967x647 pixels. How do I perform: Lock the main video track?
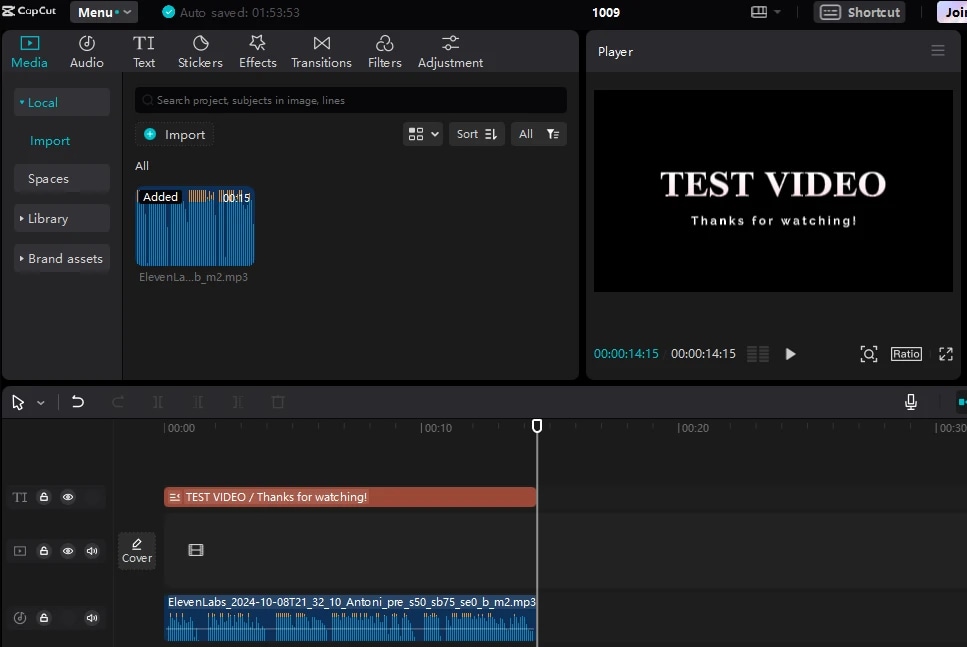pyautogui.click(x=44, y=551)
